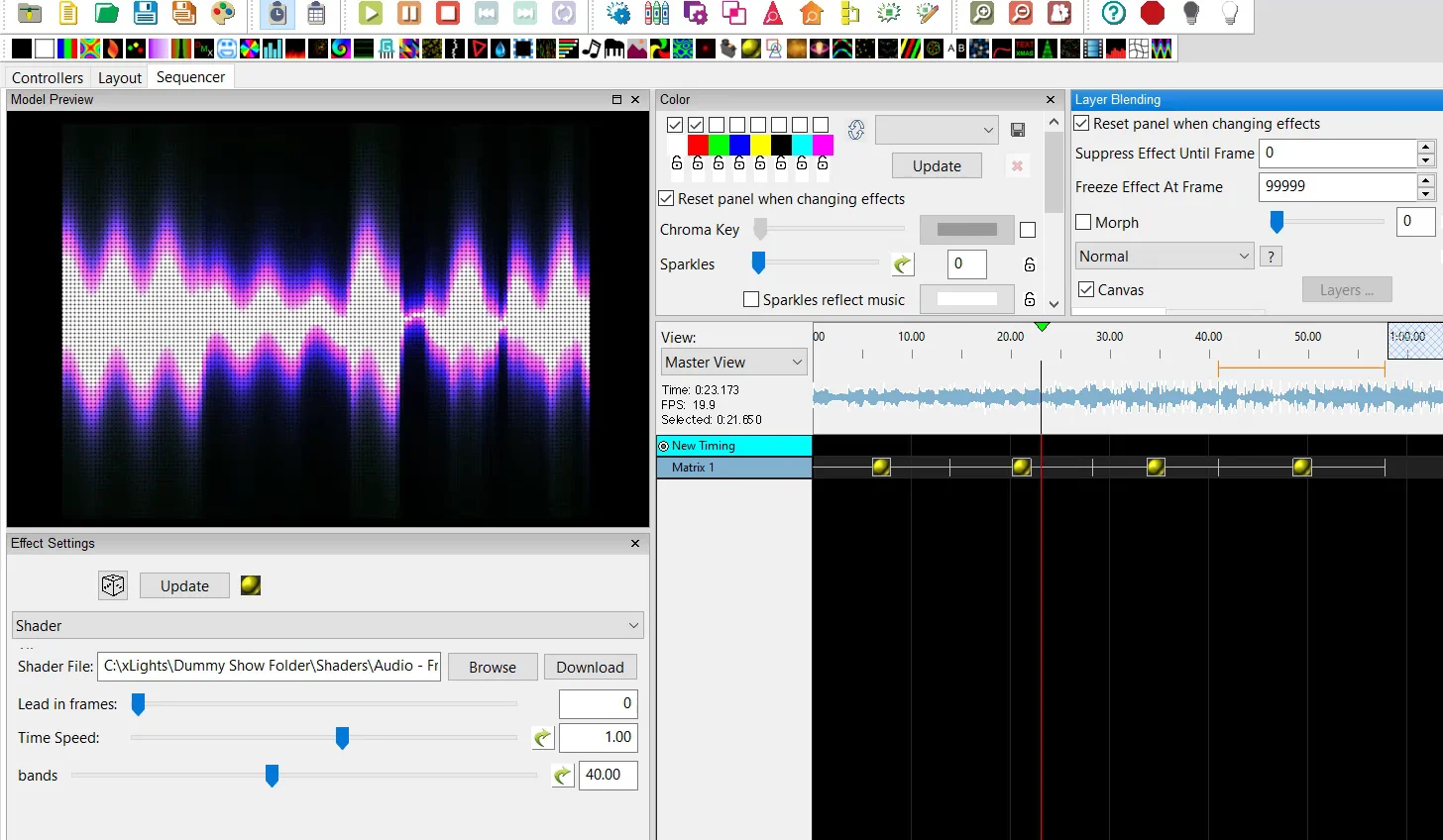The width and height of the screenshot is (1443, 840).
Task: Click Update button in Color panel
Action: point(937,165)
